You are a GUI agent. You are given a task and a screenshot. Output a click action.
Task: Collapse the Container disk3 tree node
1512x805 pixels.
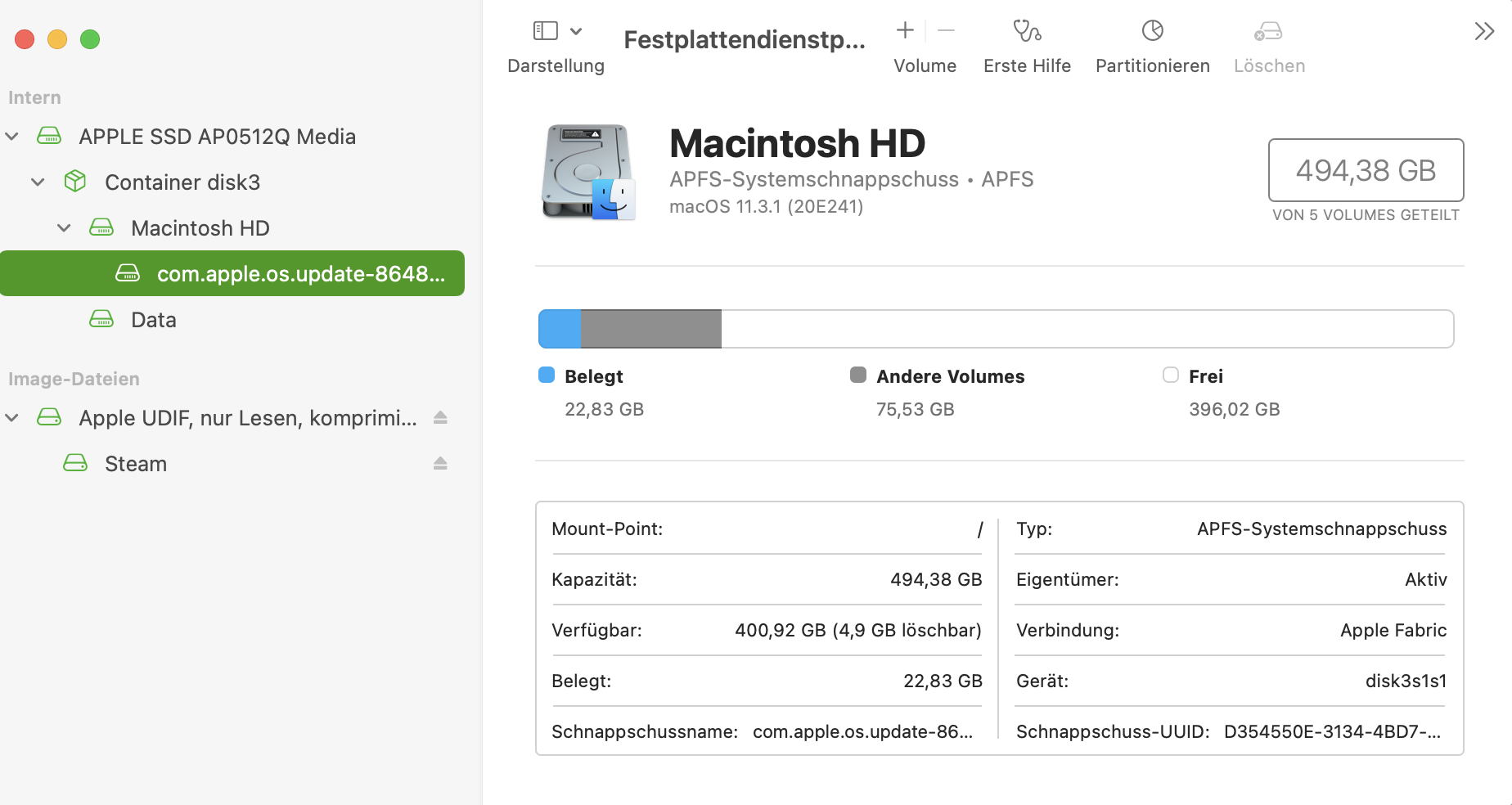pyautogui.click(x=38, y=182)
